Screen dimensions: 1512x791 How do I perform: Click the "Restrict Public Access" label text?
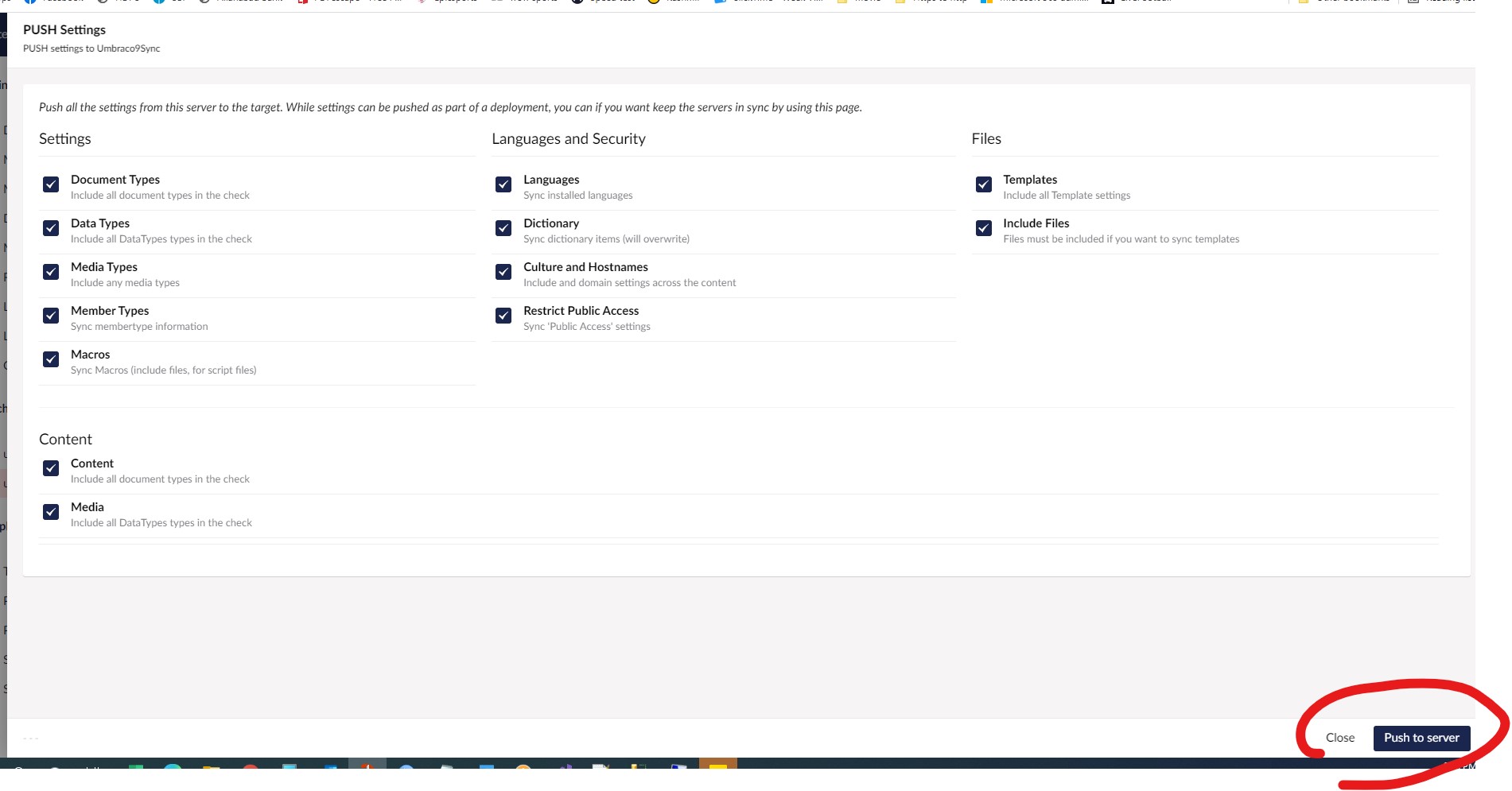(581, 311)
